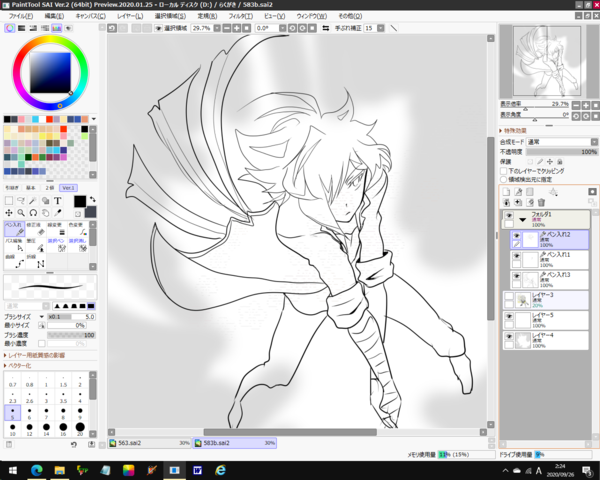Hide the ペン入れ3 layer
Image resolution: width=600 pixels, height=480 pixels.
tap(516, 276)
